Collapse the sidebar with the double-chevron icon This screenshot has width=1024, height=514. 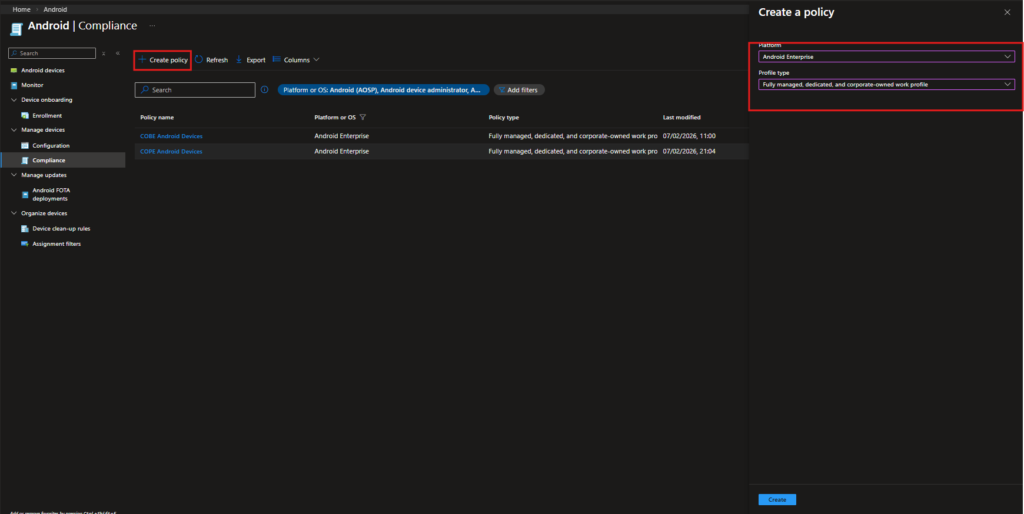coord(117,53)
